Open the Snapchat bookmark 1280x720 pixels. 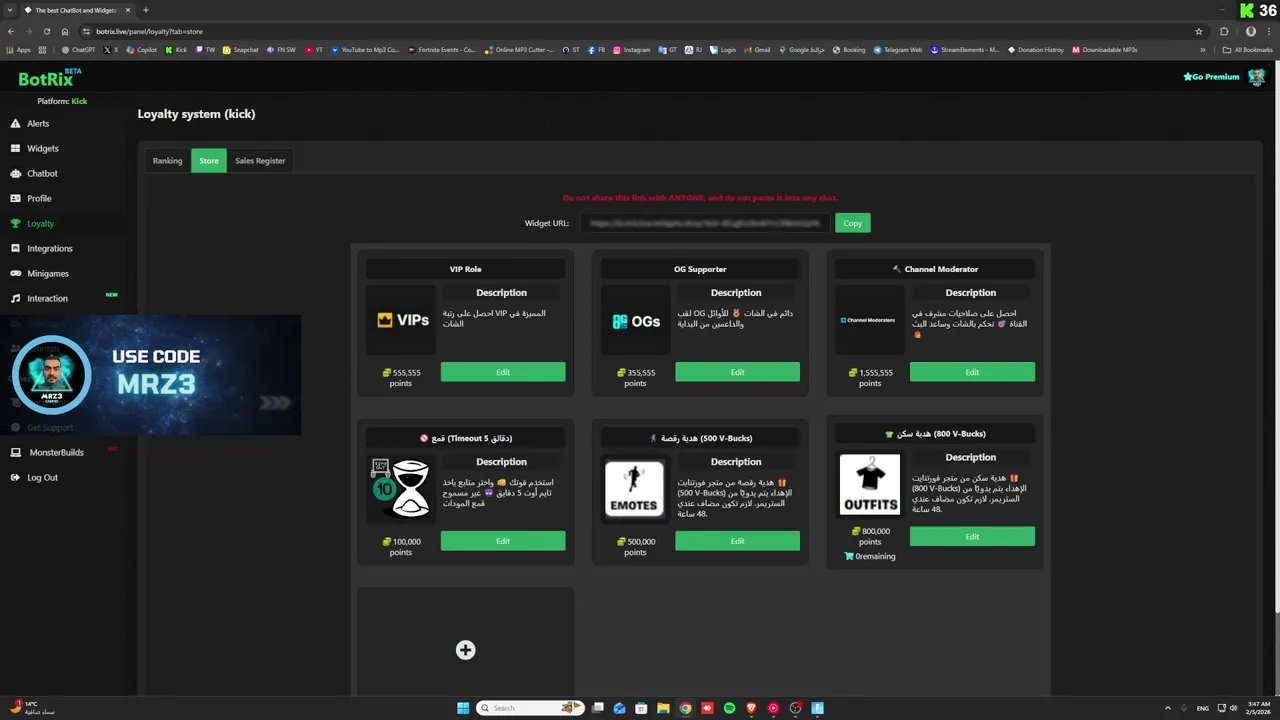pos(241,49)
